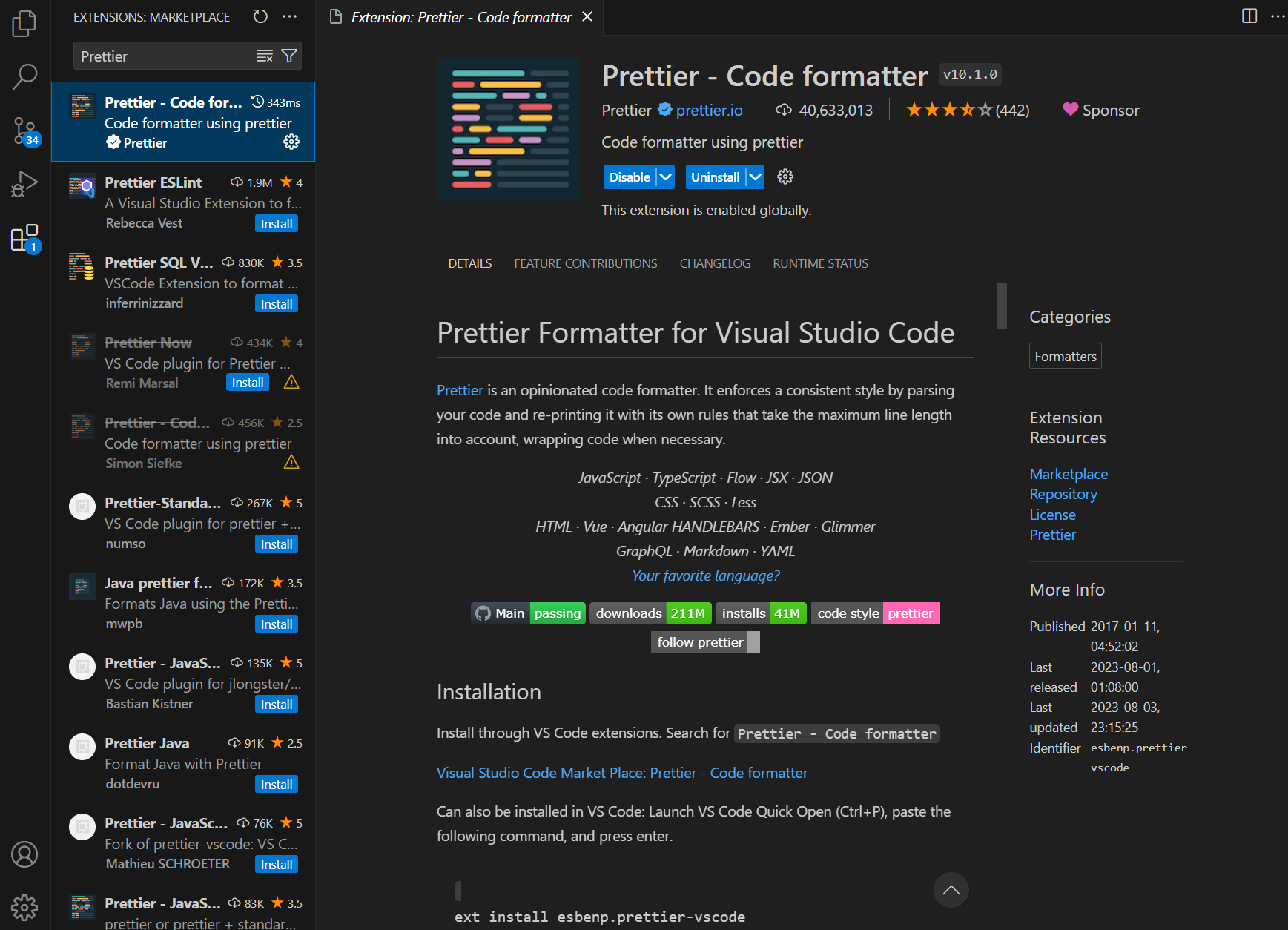This screenshot has width=1288, height=930.
Task: Open the Marketplace resource link
Action: tap(1069, 474)
